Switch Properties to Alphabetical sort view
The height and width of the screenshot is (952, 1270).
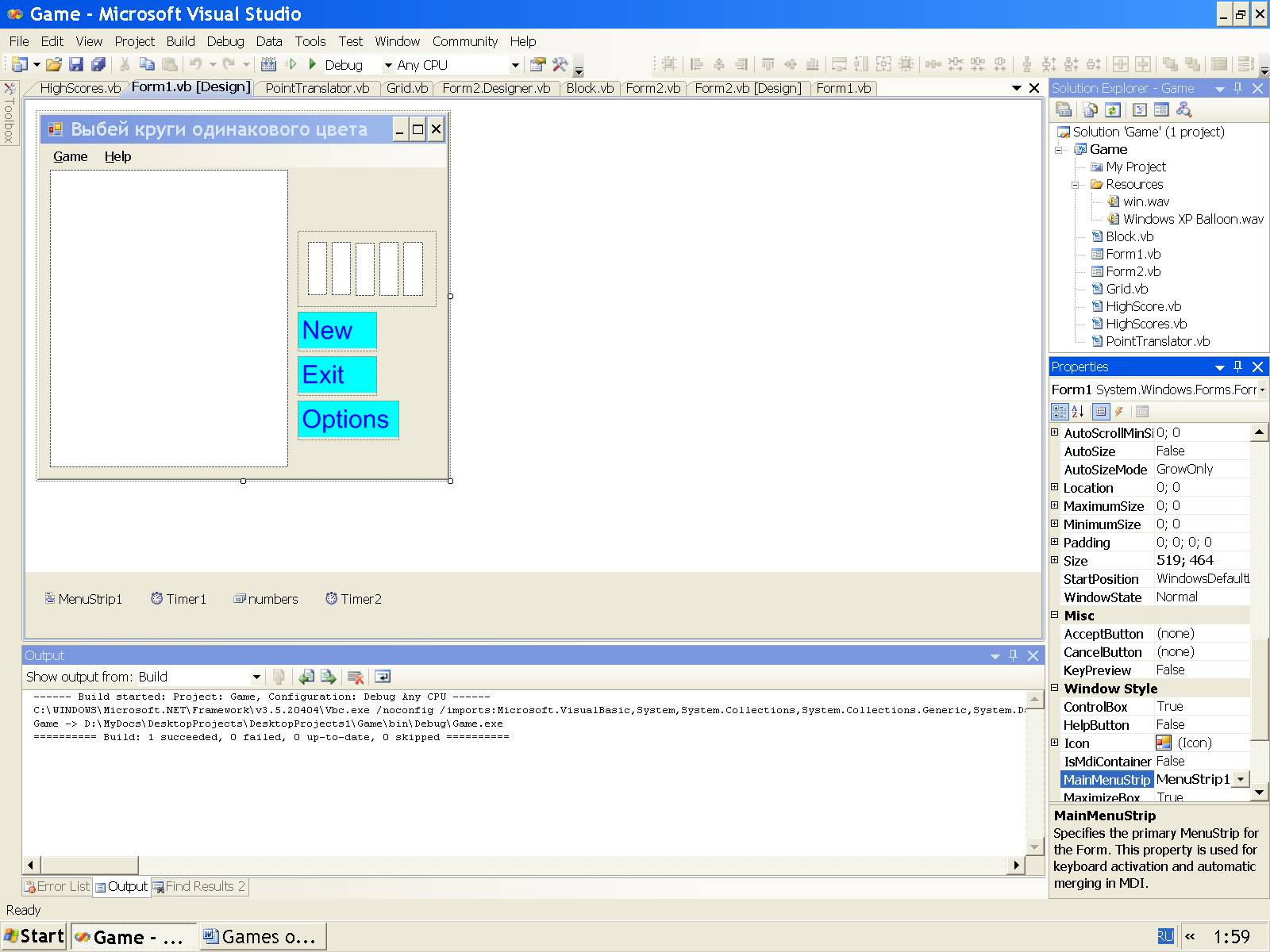click(1078, 412)
